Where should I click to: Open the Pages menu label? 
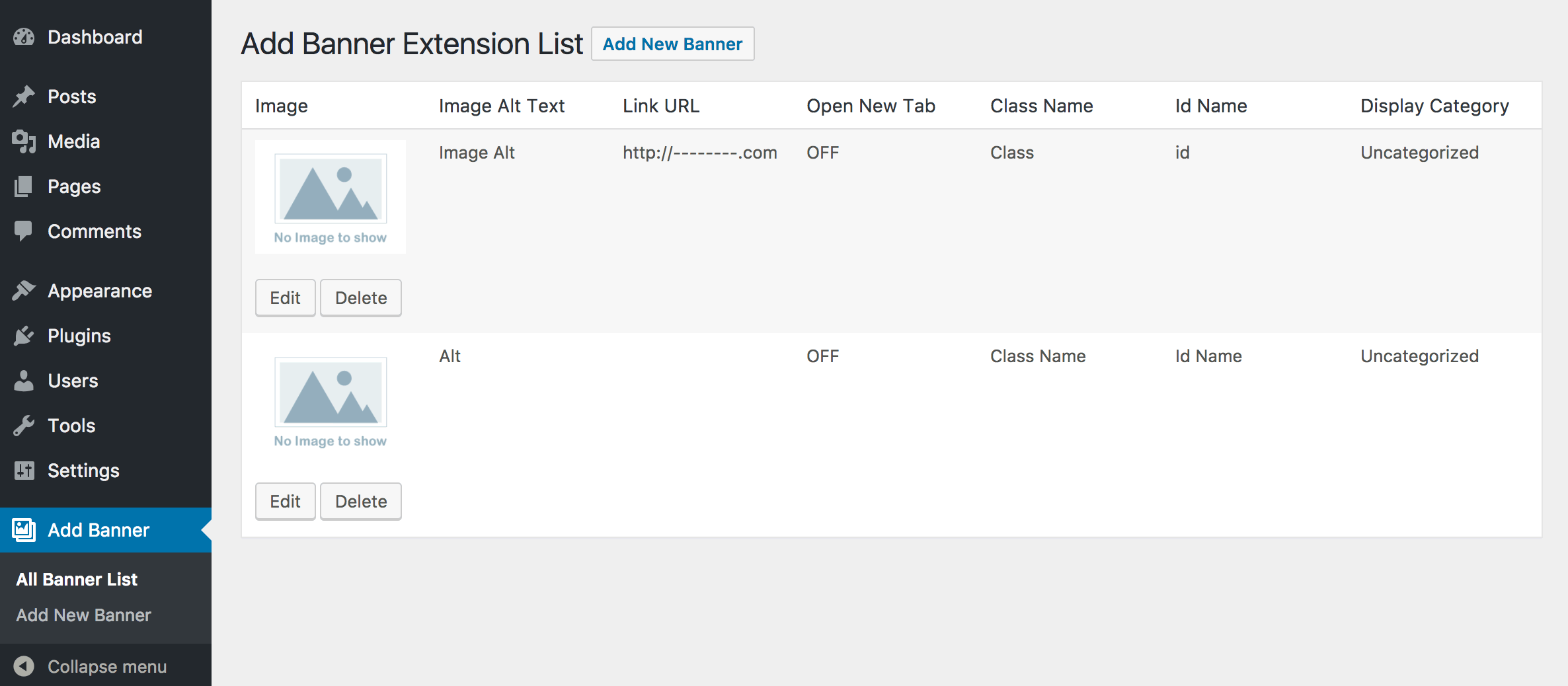pyautogui.click(x=74, y=187)
